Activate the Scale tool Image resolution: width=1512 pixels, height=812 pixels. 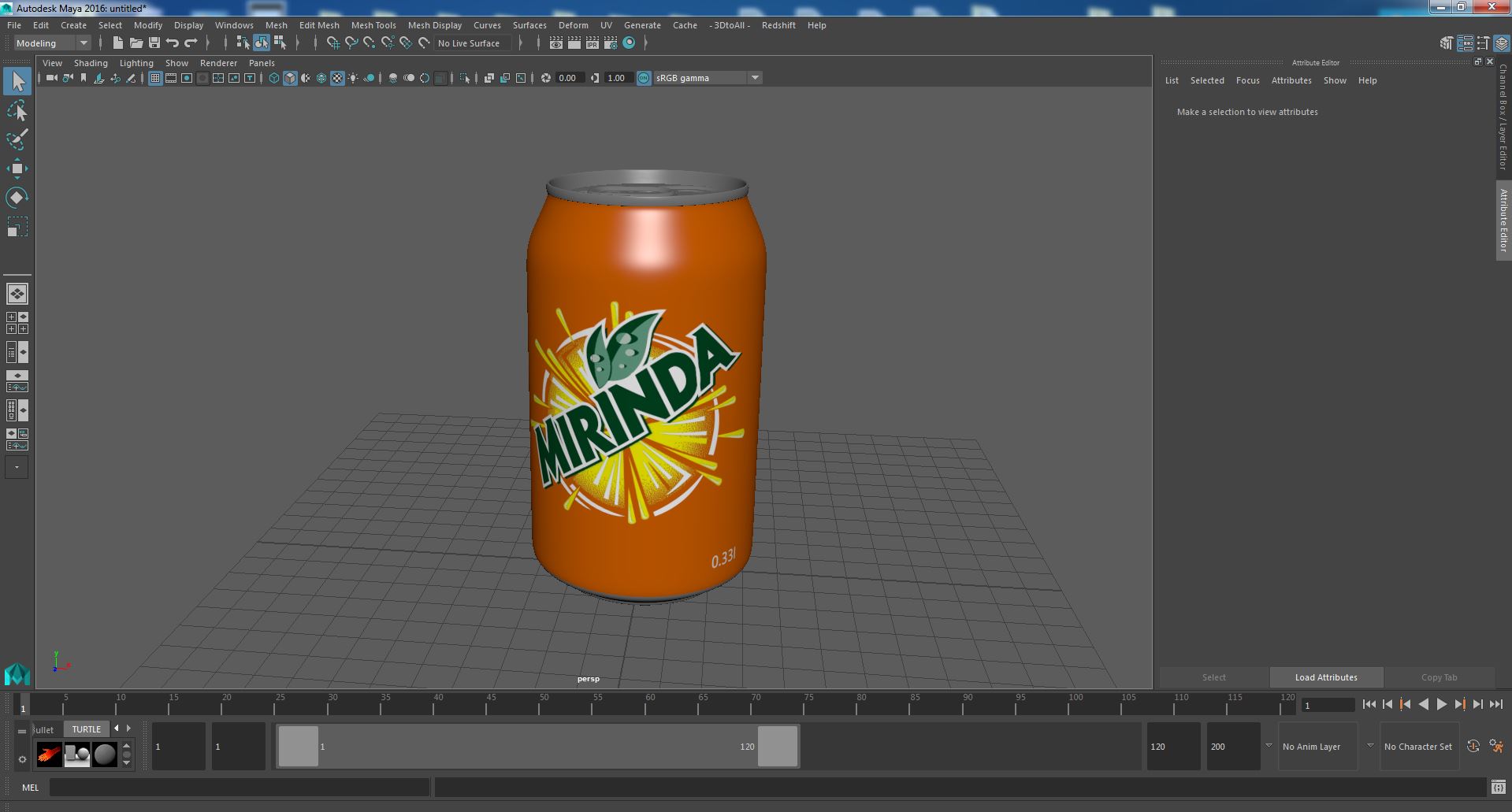[17, 227]
